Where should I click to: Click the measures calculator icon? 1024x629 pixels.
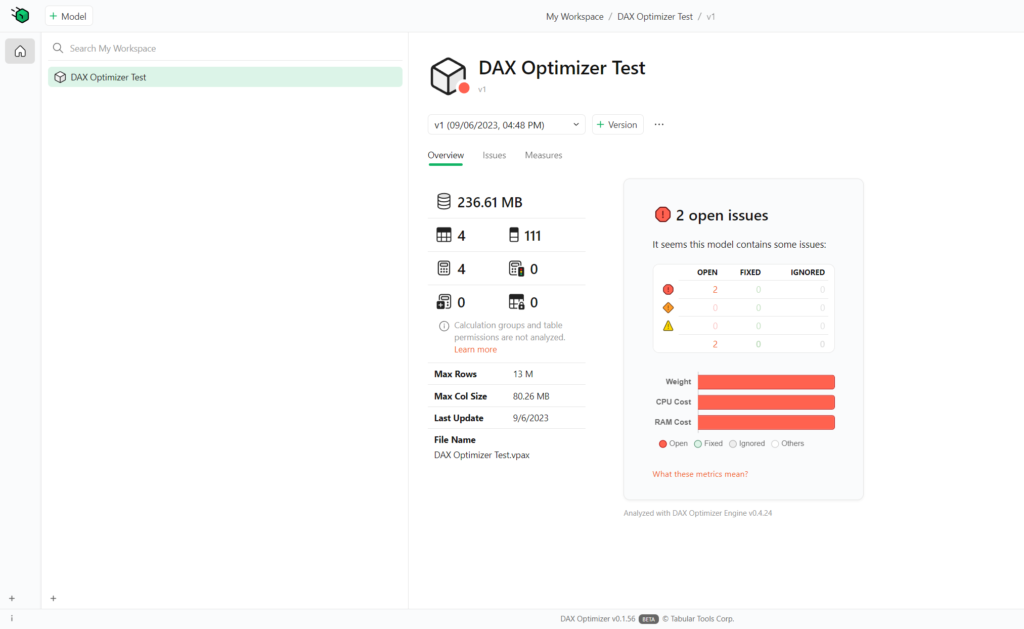[x=443, y=268]
